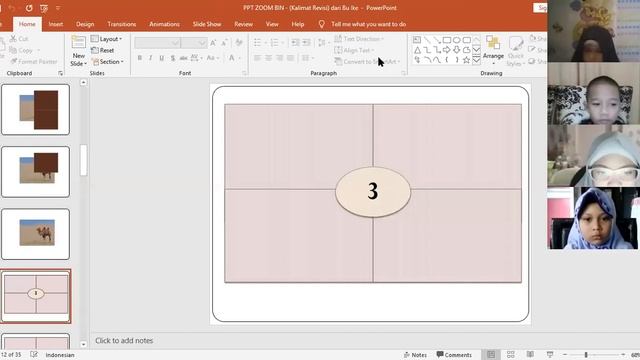Screen dimensions: 640x360
Task: Select the Oval shape in gallery
Action: [x=457, y=40]
